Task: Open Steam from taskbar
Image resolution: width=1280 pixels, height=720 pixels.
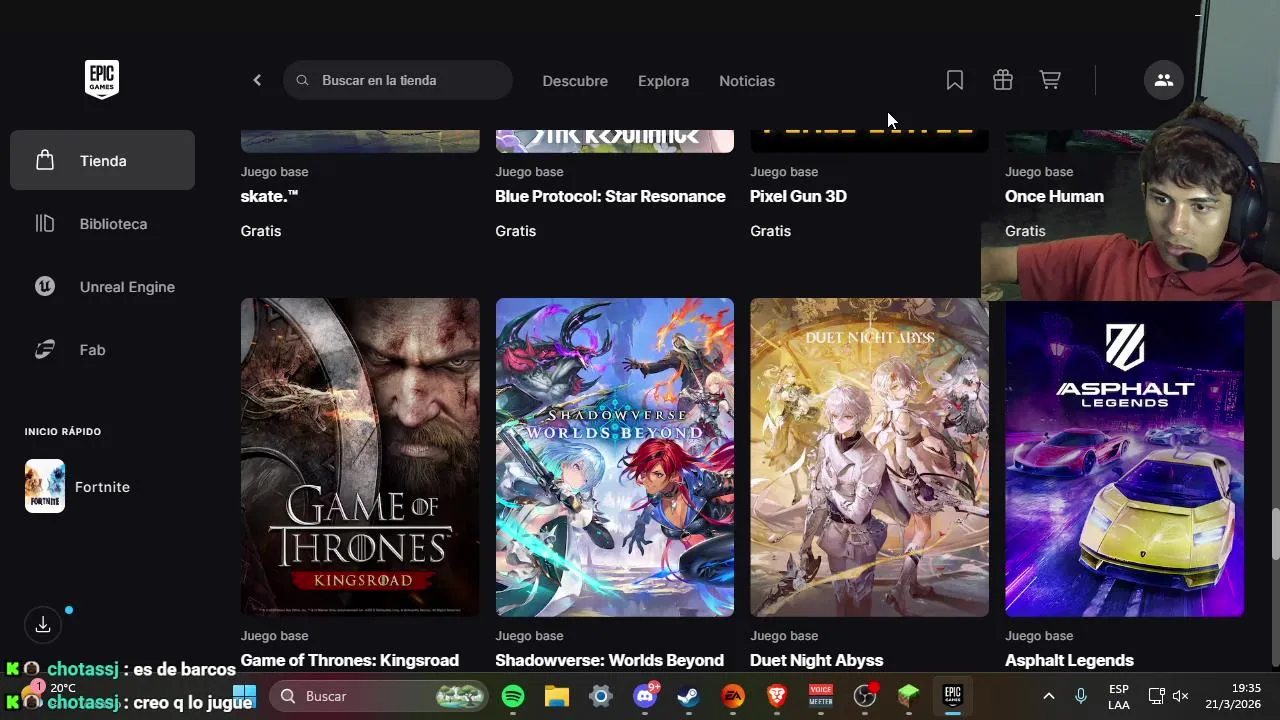Action: (689, 695)
